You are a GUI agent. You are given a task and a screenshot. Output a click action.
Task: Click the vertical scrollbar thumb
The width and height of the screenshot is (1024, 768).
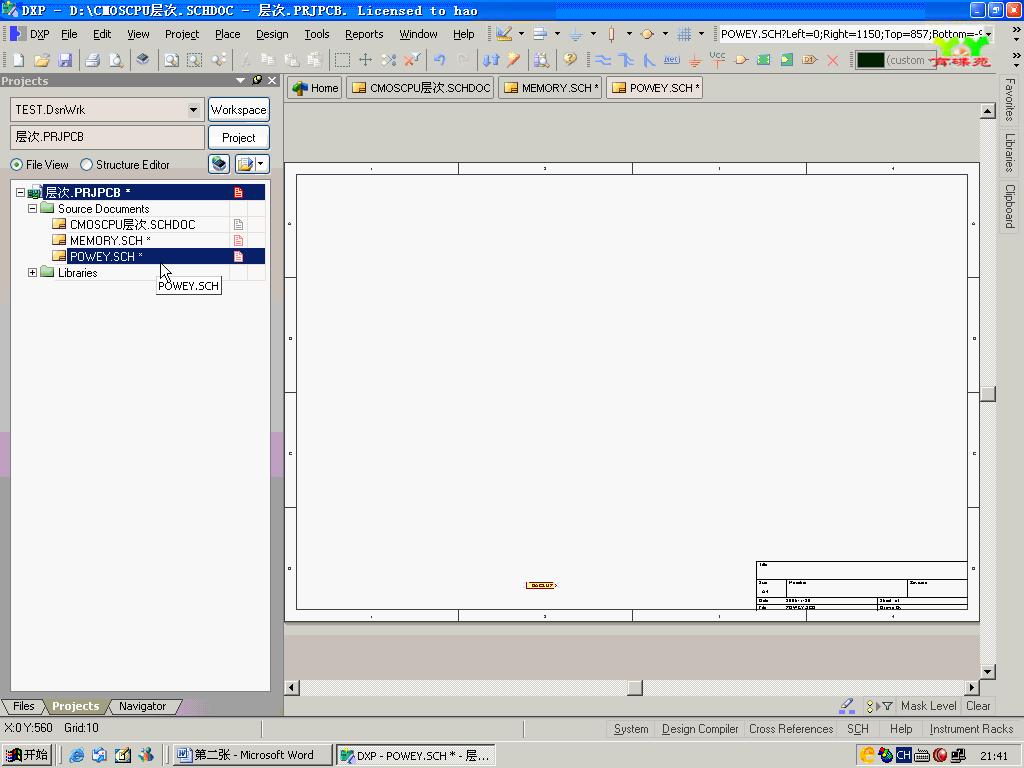tap(988, 394)
